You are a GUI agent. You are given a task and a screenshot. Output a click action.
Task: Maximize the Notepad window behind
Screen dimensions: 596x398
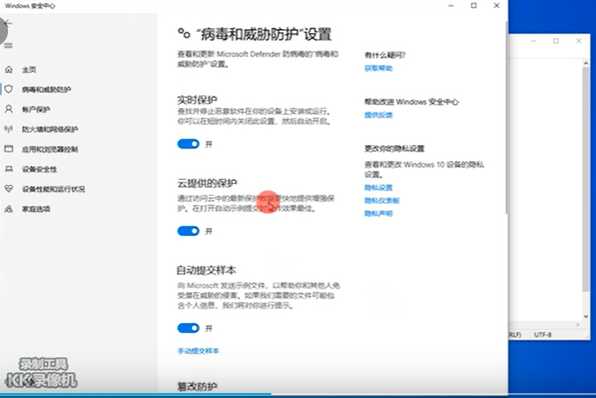point(556,41)
